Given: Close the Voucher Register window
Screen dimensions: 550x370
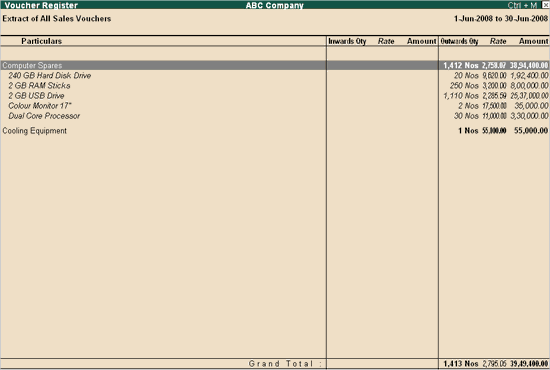Looking at the screenshot, I should click(546, 5).
